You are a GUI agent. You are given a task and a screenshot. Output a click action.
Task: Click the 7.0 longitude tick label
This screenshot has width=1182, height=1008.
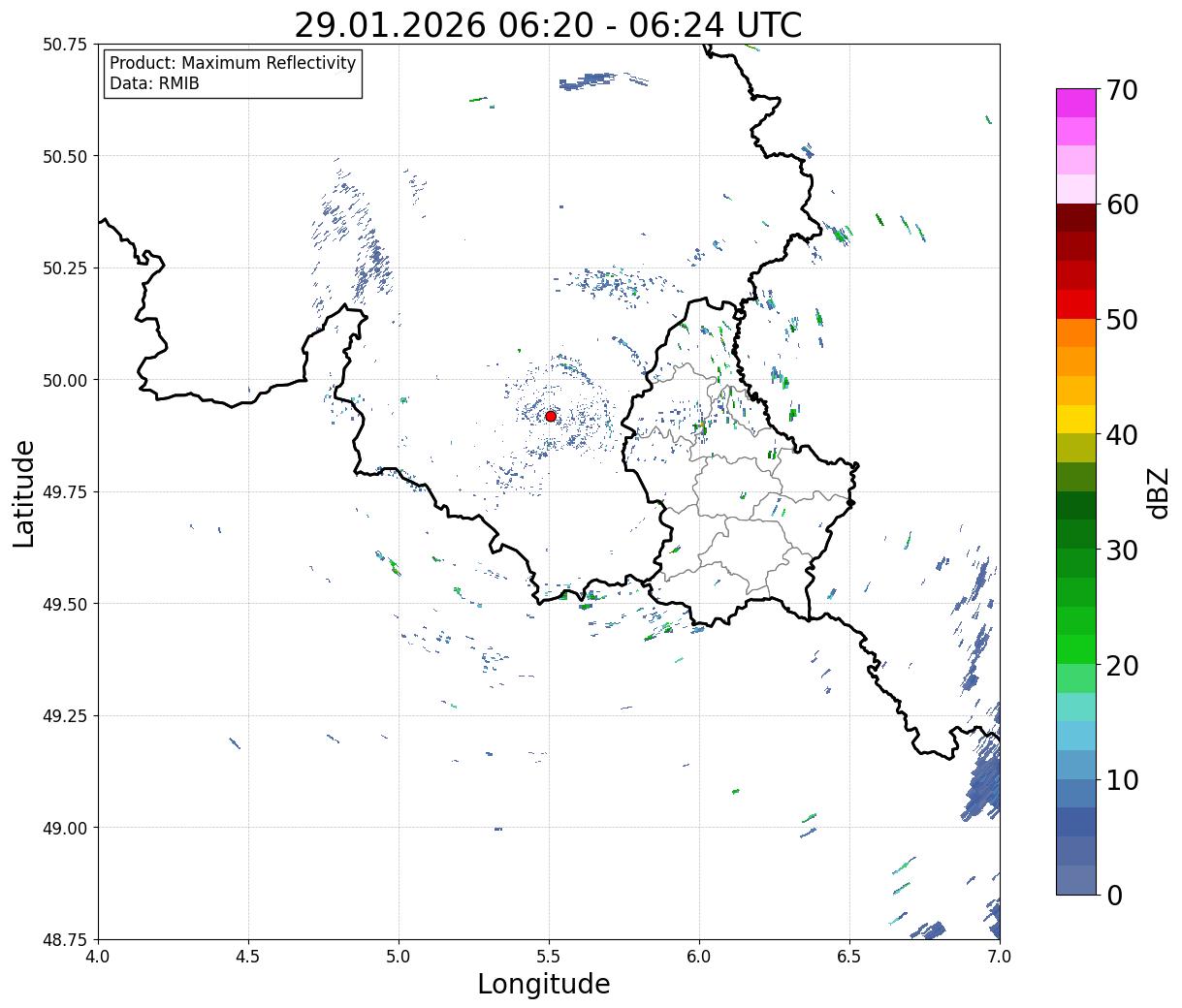tap(1000, 957)
